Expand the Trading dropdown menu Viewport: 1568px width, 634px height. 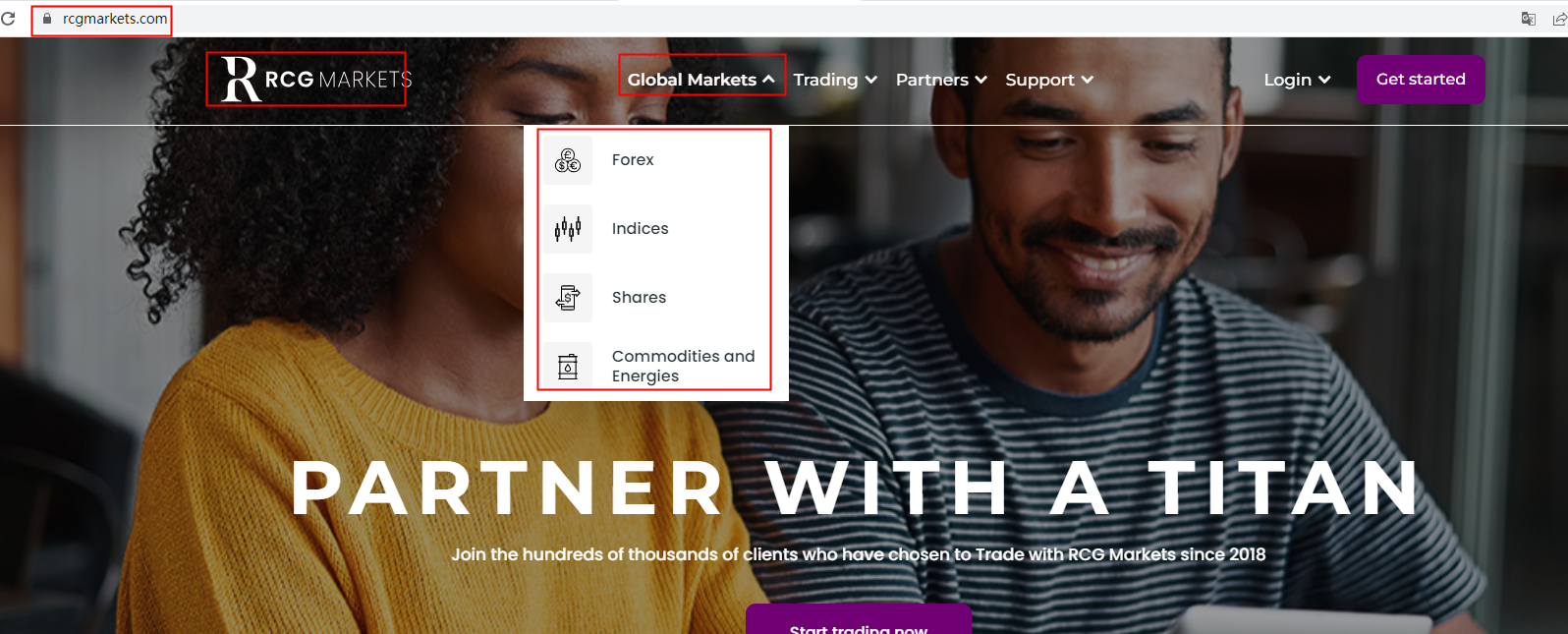coord(835,80)
